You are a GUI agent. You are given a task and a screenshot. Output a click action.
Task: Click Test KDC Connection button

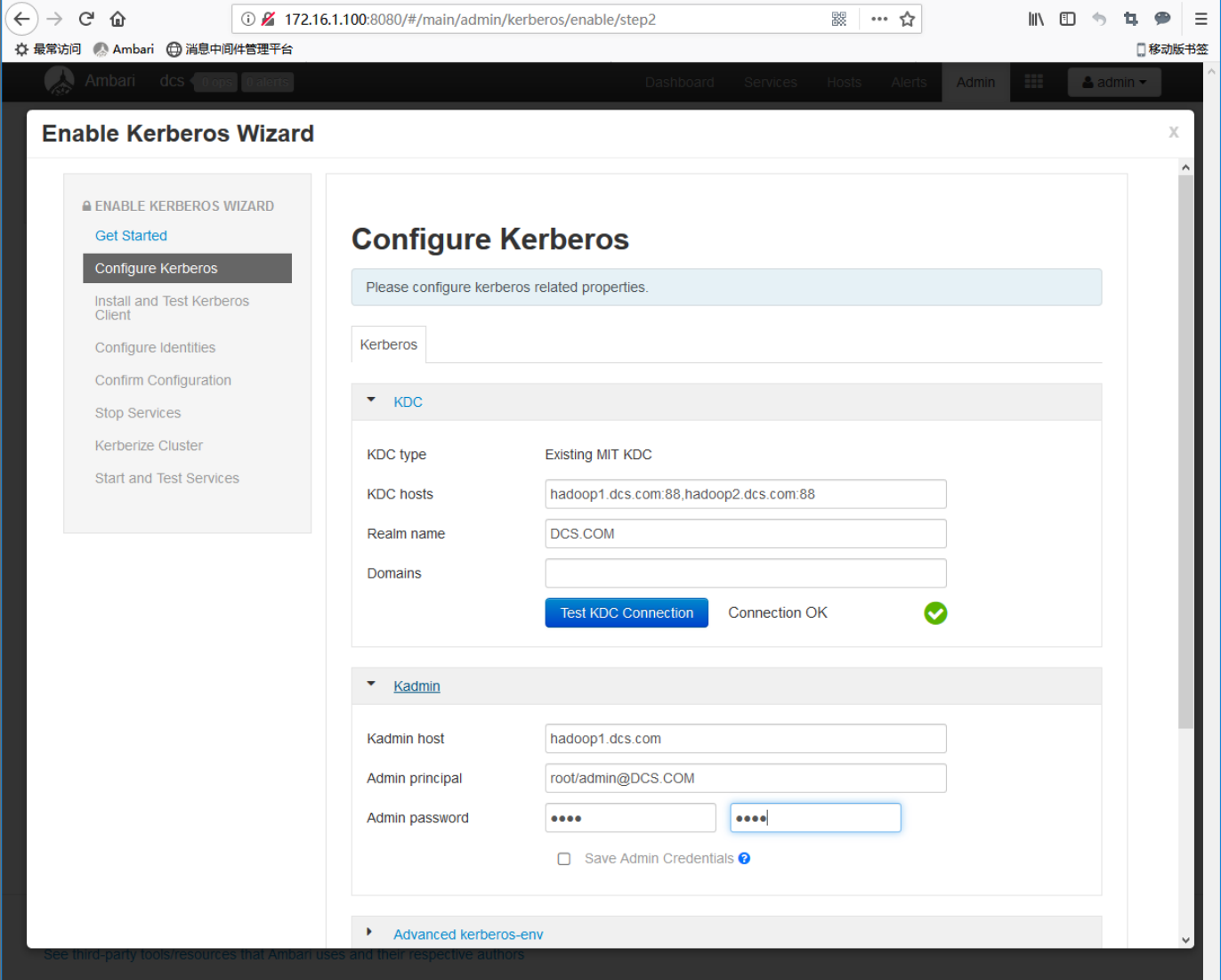click(627, 612)
